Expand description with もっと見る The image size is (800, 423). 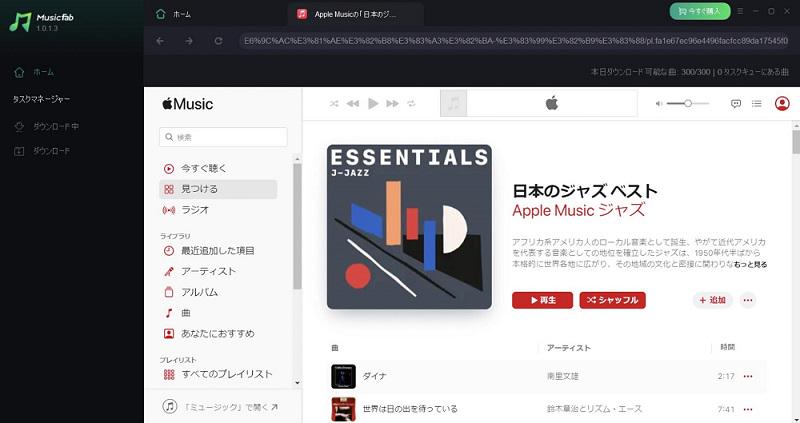tap(751, 264)
